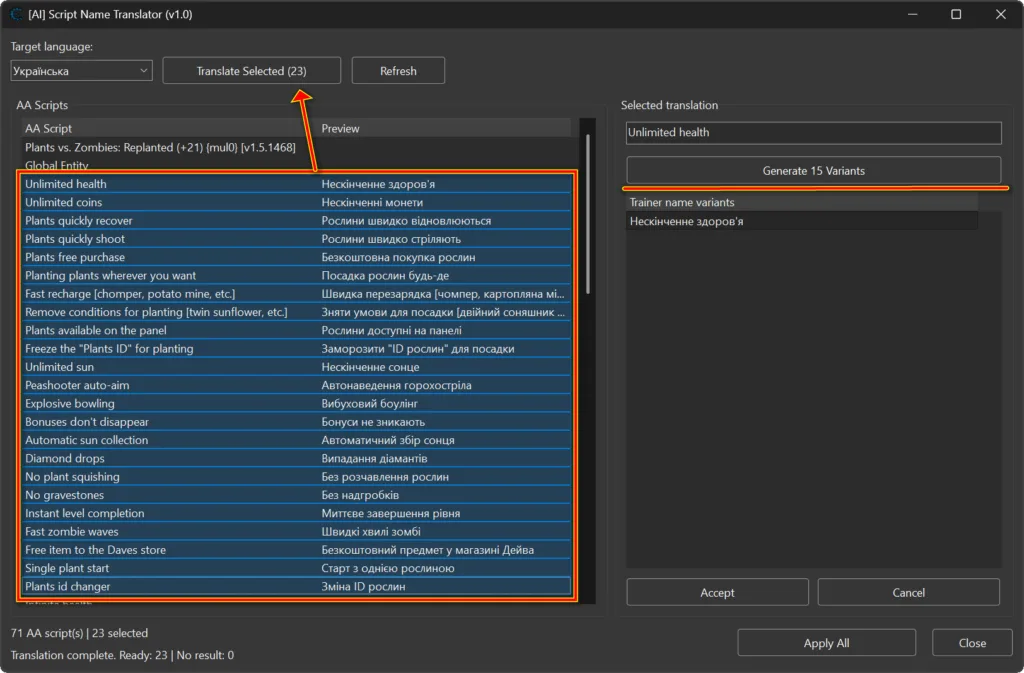The image size is (1024, 673).
Task: Select the Peashooter auto-aim row
Action: coord(296,385)
